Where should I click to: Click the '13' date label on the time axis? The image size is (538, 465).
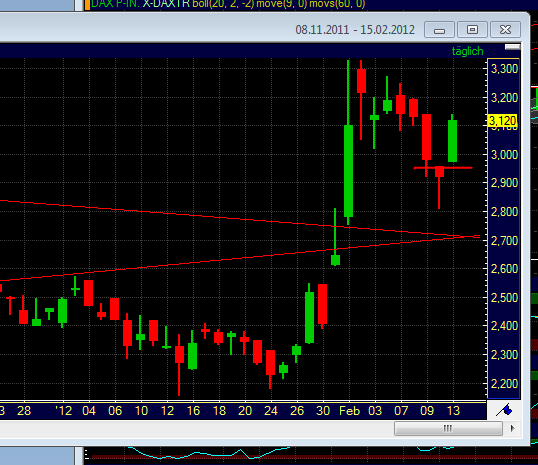pos(453,411)
